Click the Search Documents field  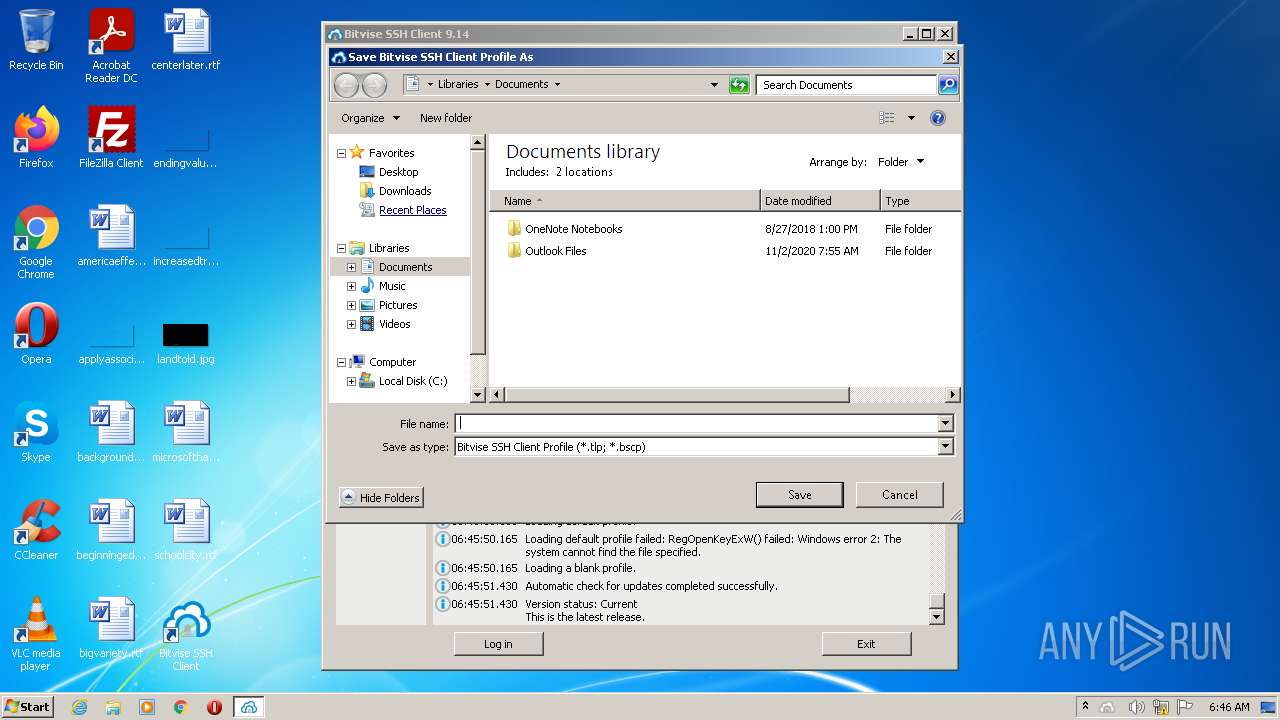846,85
